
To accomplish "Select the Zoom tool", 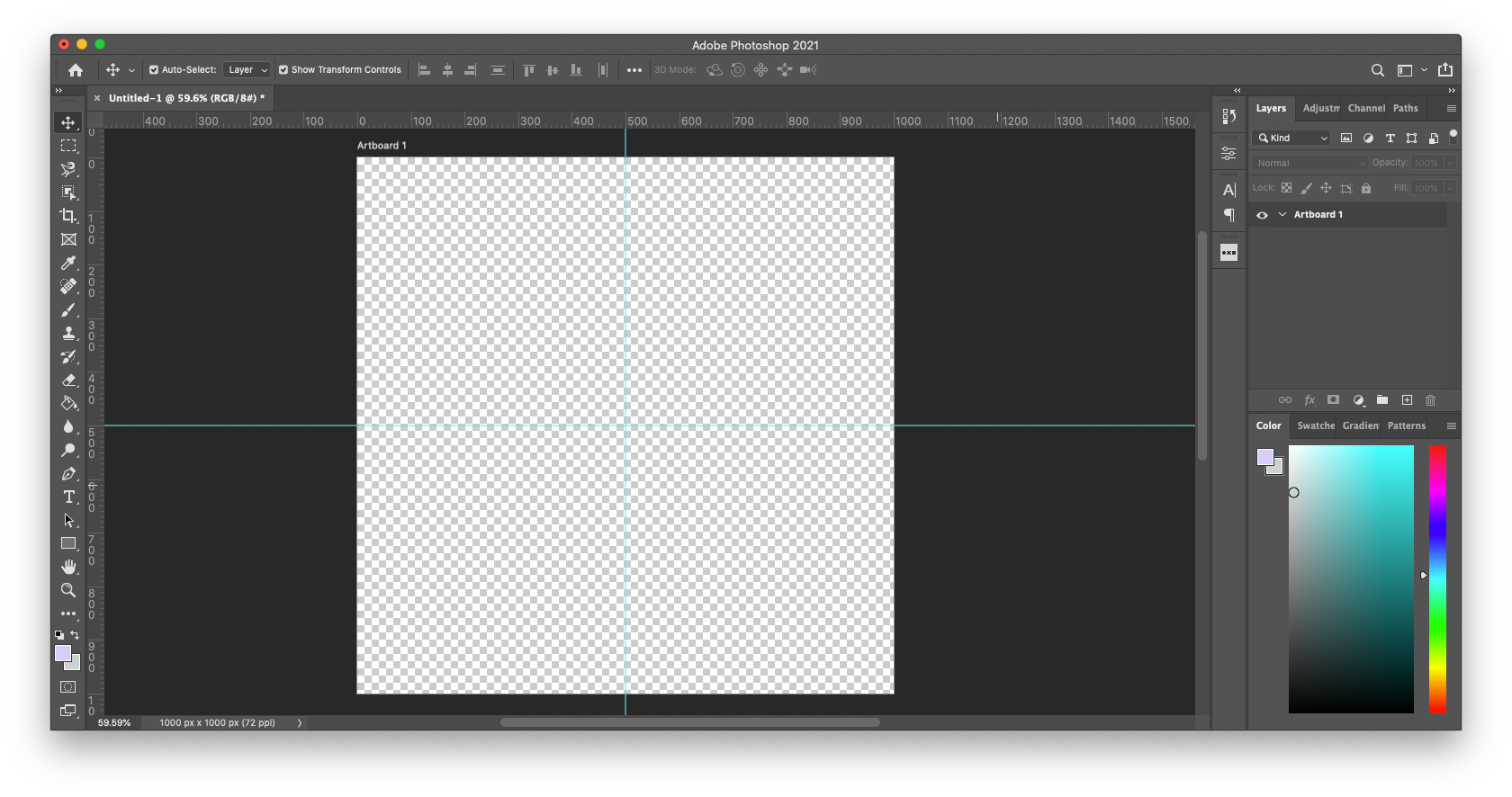I will click(68, 590).
